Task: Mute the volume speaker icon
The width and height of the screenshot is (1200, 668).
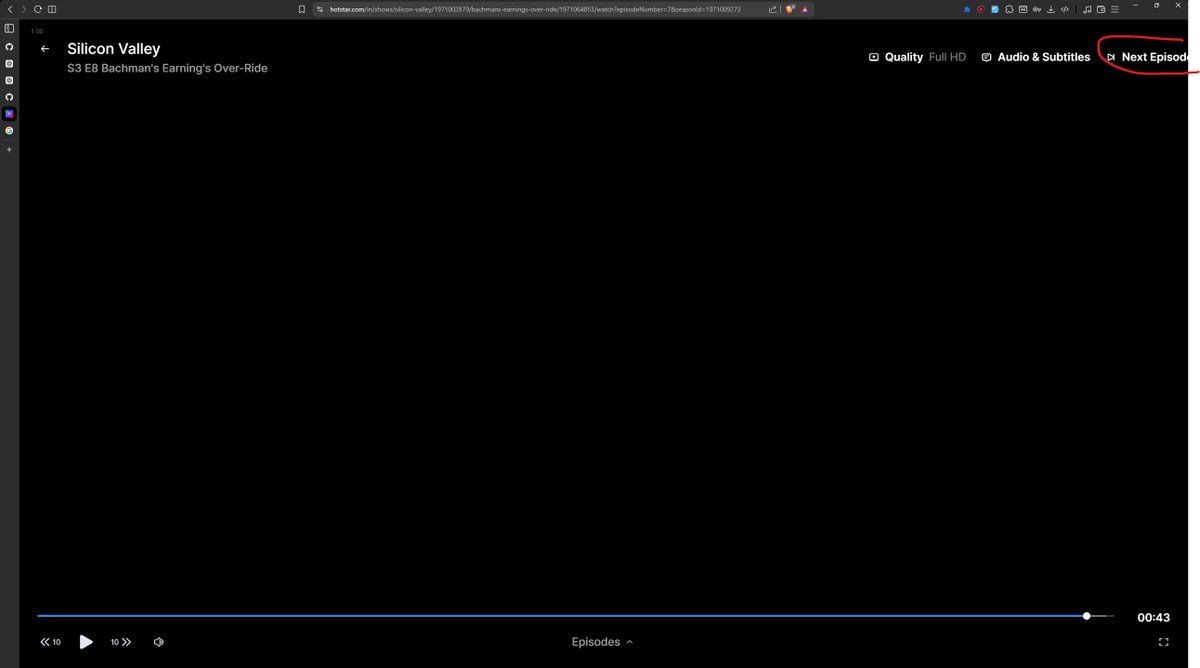Action: [159, 642]
